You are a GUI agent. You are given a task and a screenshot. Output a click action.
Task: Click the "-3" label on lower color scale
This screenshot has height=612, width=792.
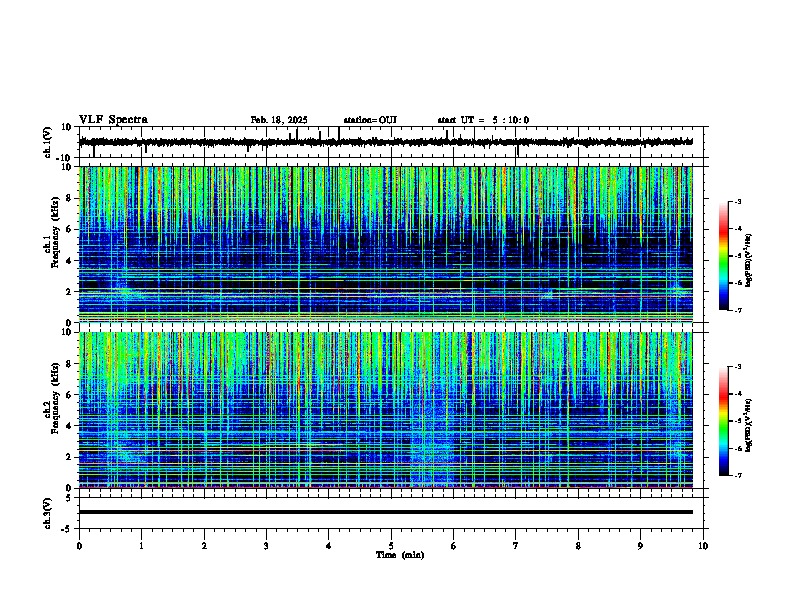737,367
